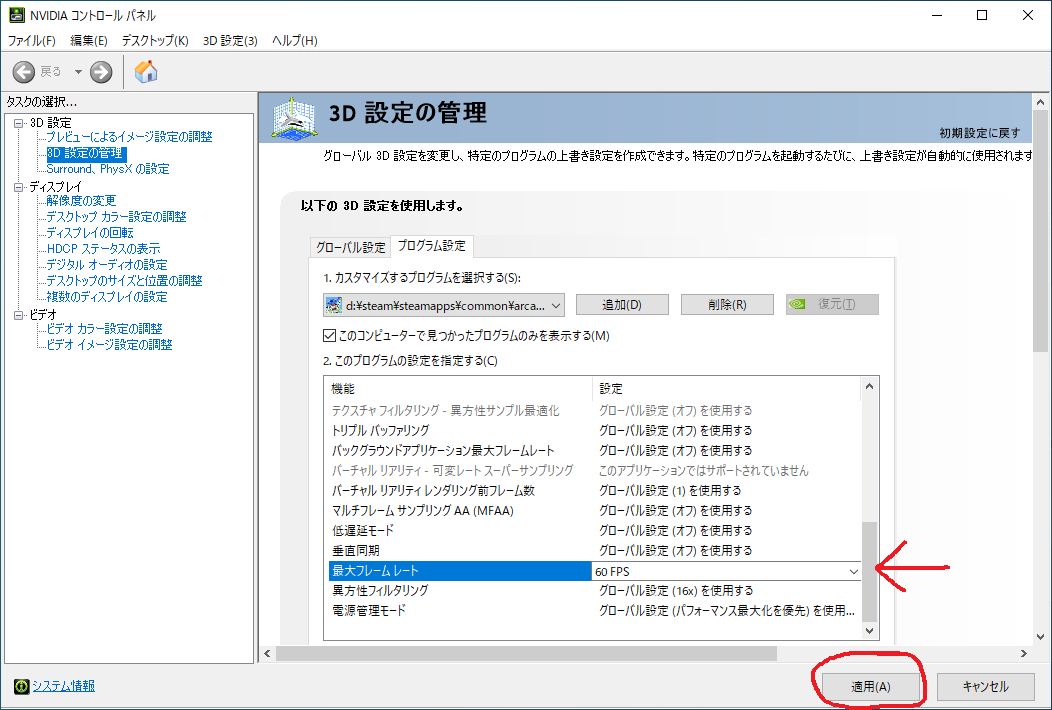Open the デスクトップ(K) menu
The width and height of the screenshot is (1052, 710).
coord(155,41)
